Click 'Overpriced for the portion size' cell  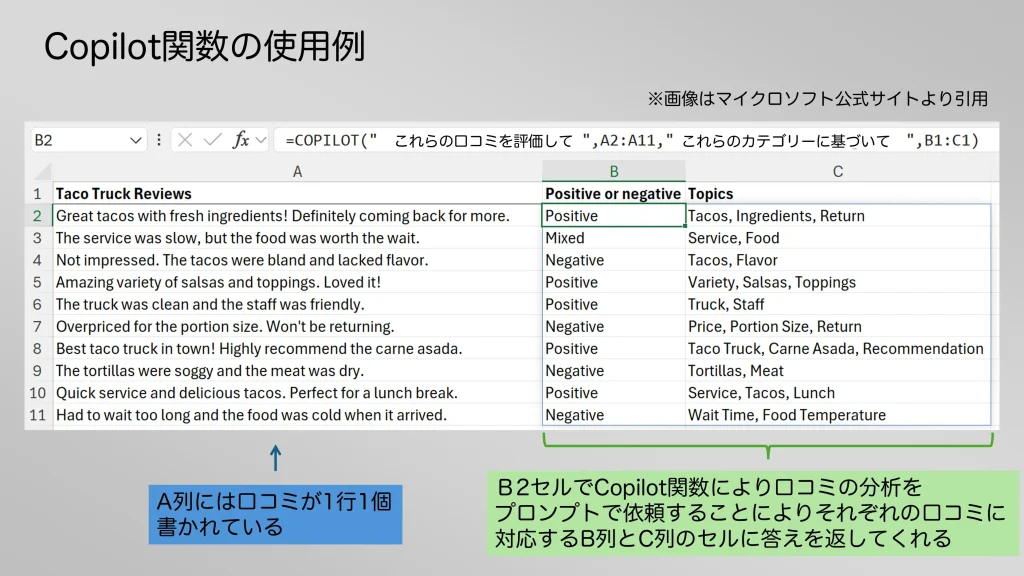pyautogui.click(x=297, y=327)
